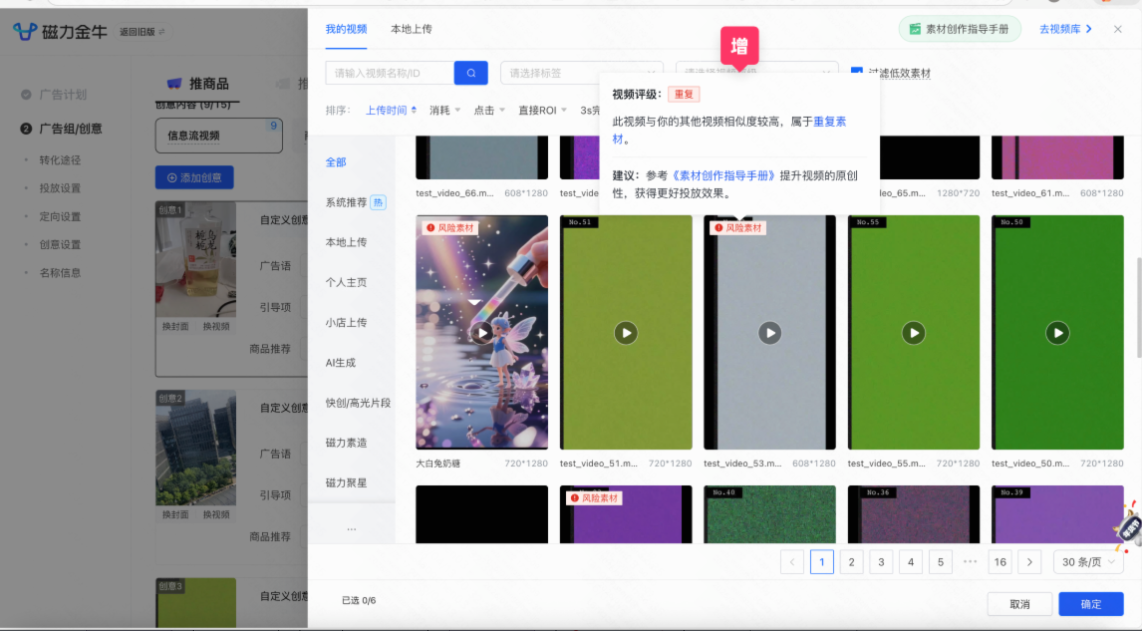The width and height of the screenshot is (1142, 631).
Task: Close the video selection dialog
Action: pos(1117,29)
